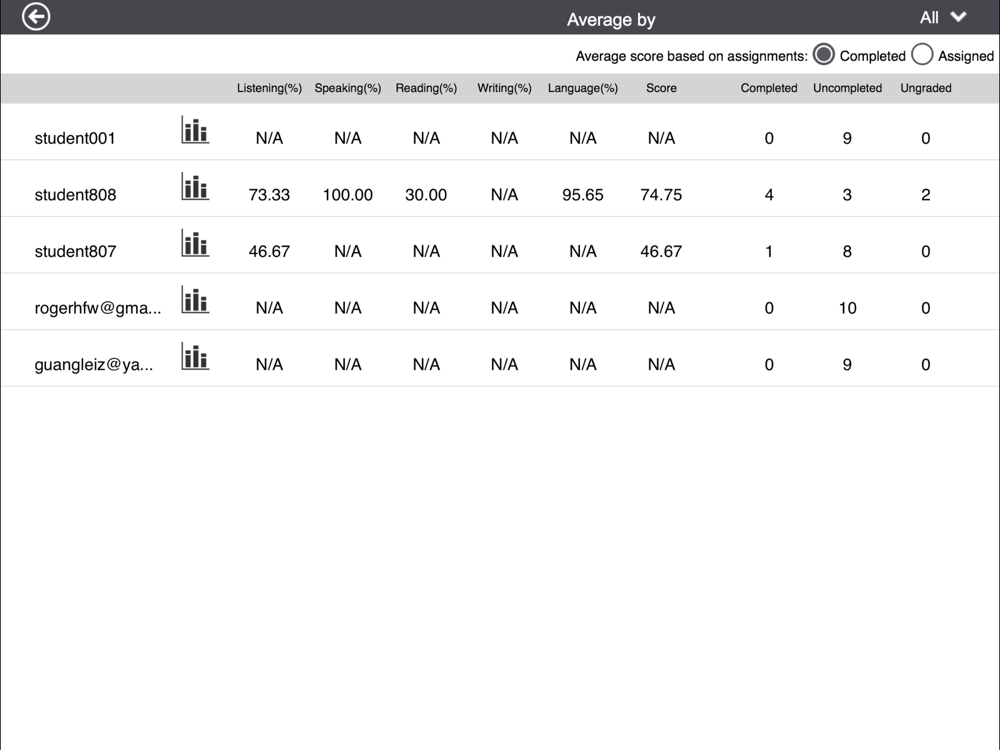This screenshot has width=1000, height=750.
Task: Click the 95.65 language value
Action: tap(583, 195)
